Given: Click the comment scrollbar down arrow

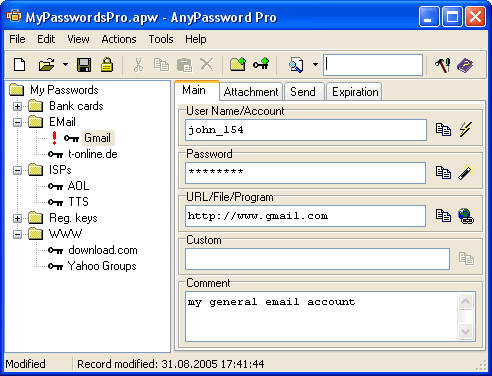Looking at the screenshot, I should (465, 331).
